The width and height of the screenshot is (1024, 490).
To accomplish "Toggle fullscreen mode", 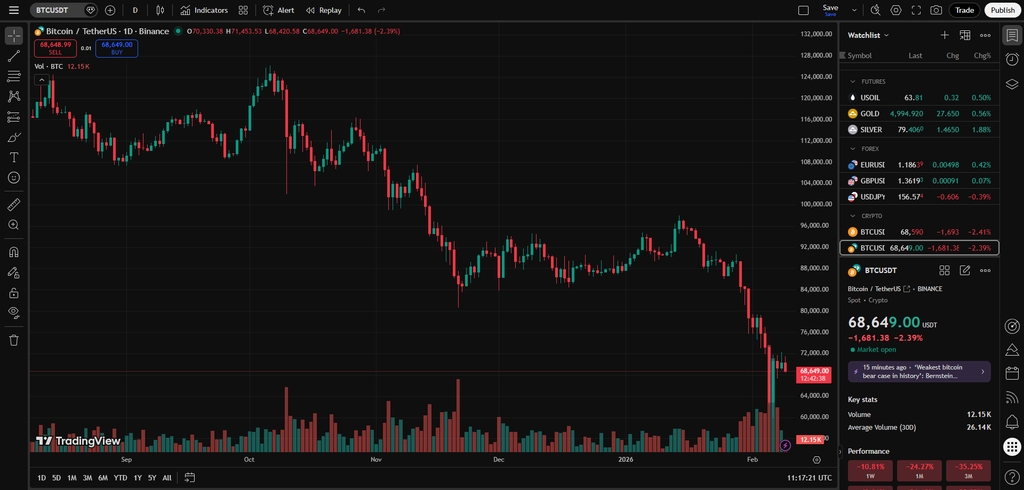I will click(x=916, y=10).
